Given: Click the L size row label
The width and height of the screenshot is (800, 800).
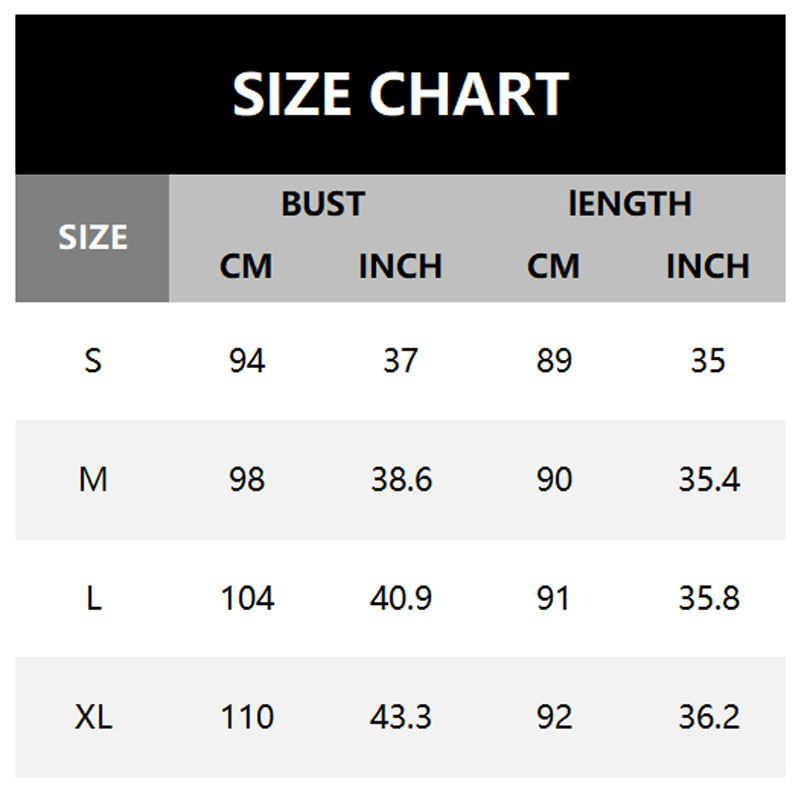Looking at the screenshot, I should [x=93, y=599].
